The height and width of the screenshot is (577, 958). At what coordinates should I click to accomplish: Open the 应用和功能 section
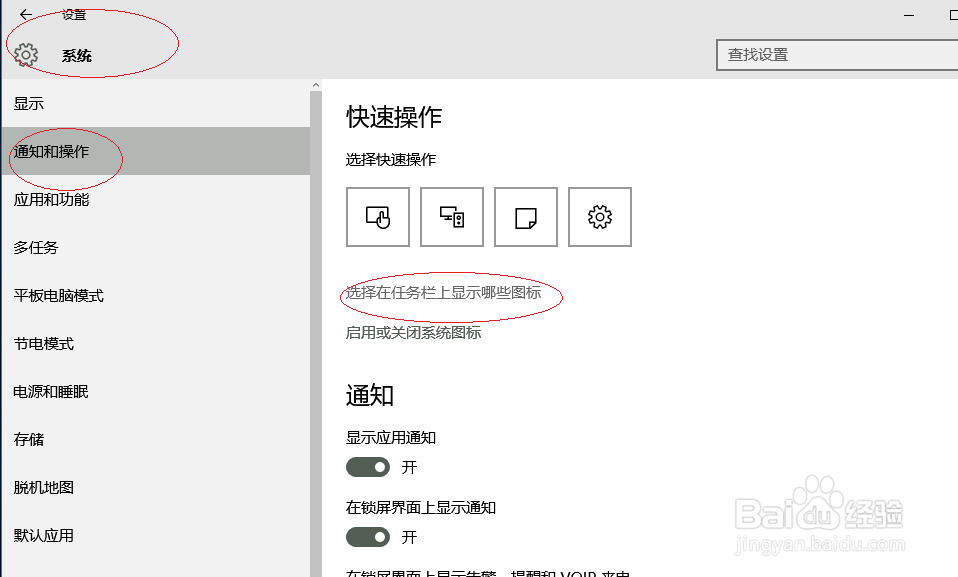click(50, 199)
